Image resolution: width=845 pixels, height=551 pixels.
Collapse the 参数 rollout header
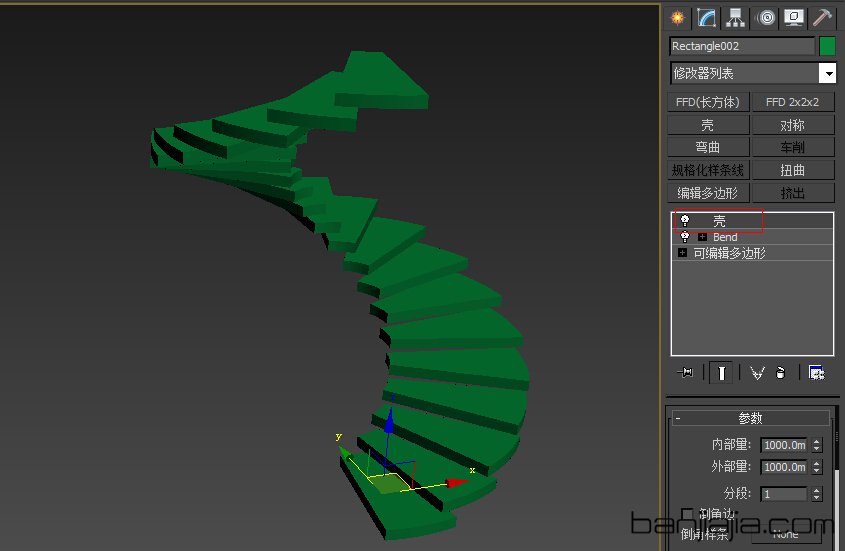coord(750,418)
